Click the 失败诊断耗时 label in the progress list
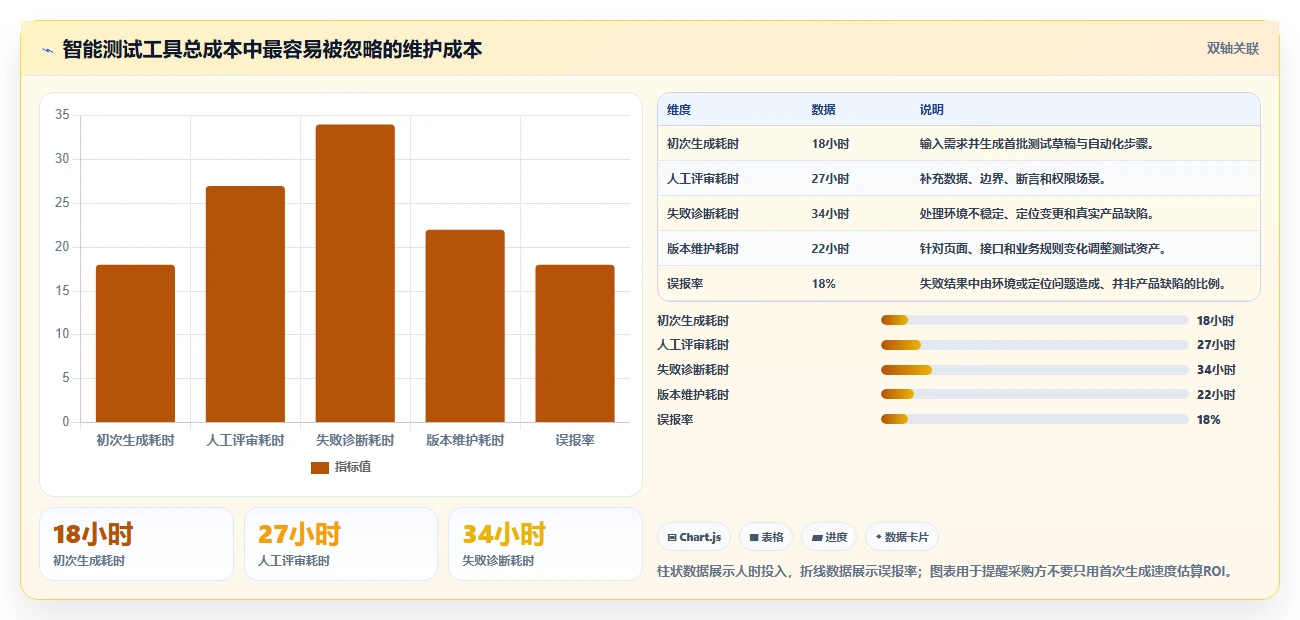Viewport: 1300px width, 620px height. click(x=693, y=370)
